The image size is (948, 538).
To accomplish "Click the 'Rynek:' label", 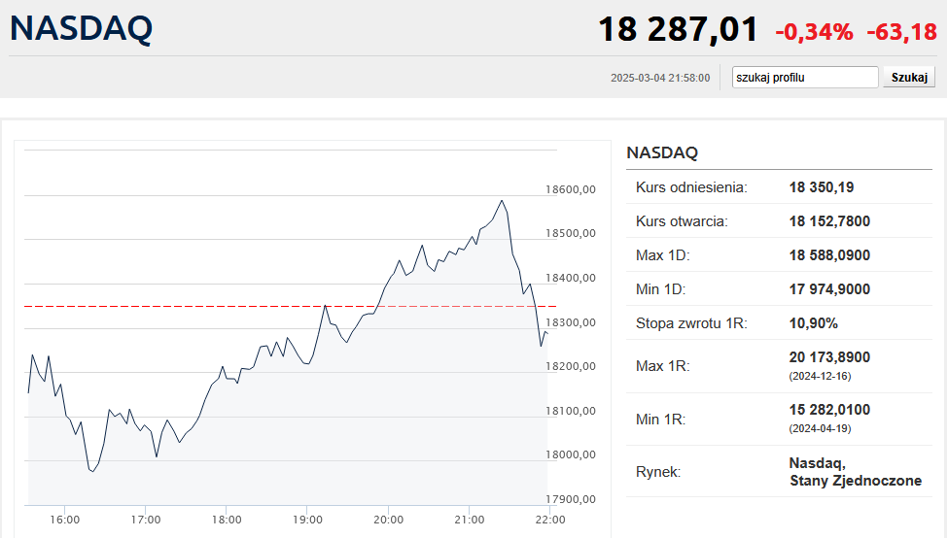I will (x=658, y=472).
